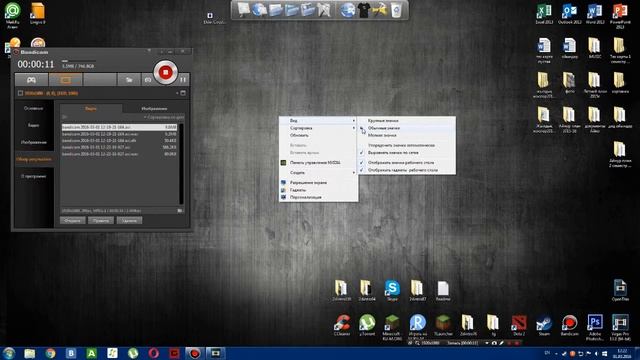Choose Обновить in the desktop context menu
640x360 pixels.
coord(318,136)
